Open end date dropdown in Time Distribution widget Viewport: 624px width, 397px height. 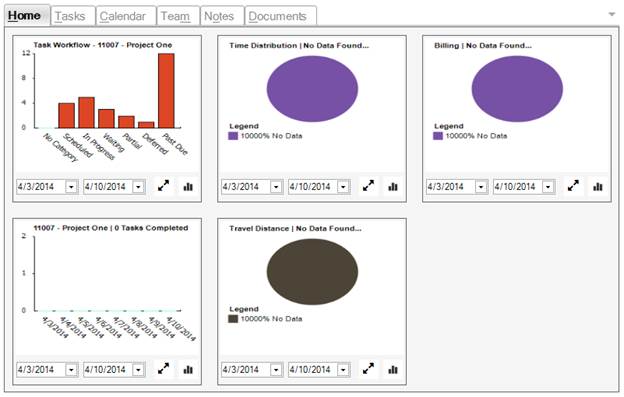pos(343,187)
